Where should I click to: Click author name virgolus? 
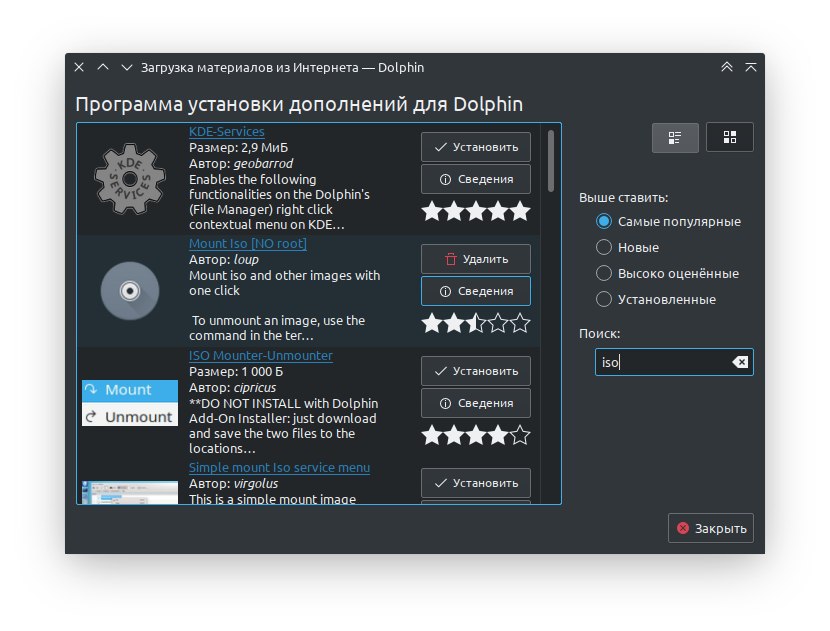point(256,484)
